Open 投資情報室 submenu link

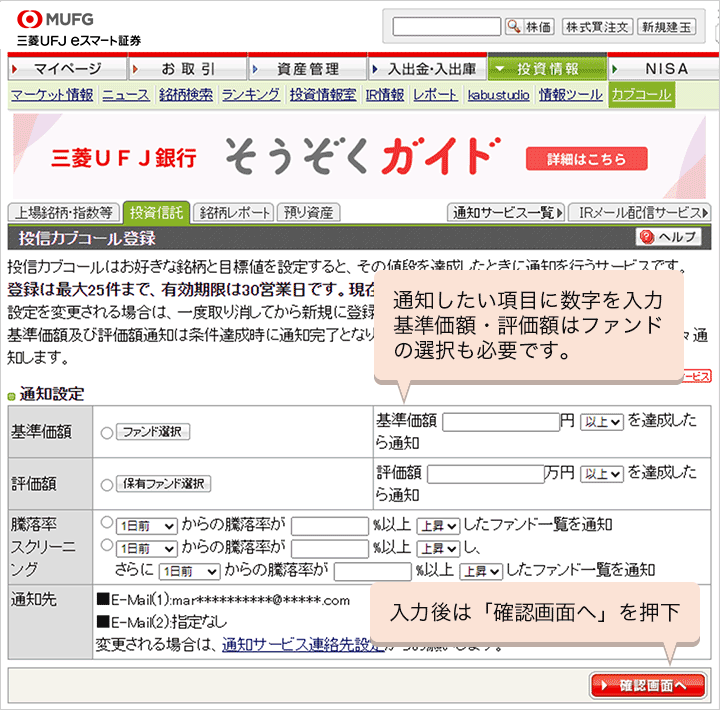tap(323, 95)
